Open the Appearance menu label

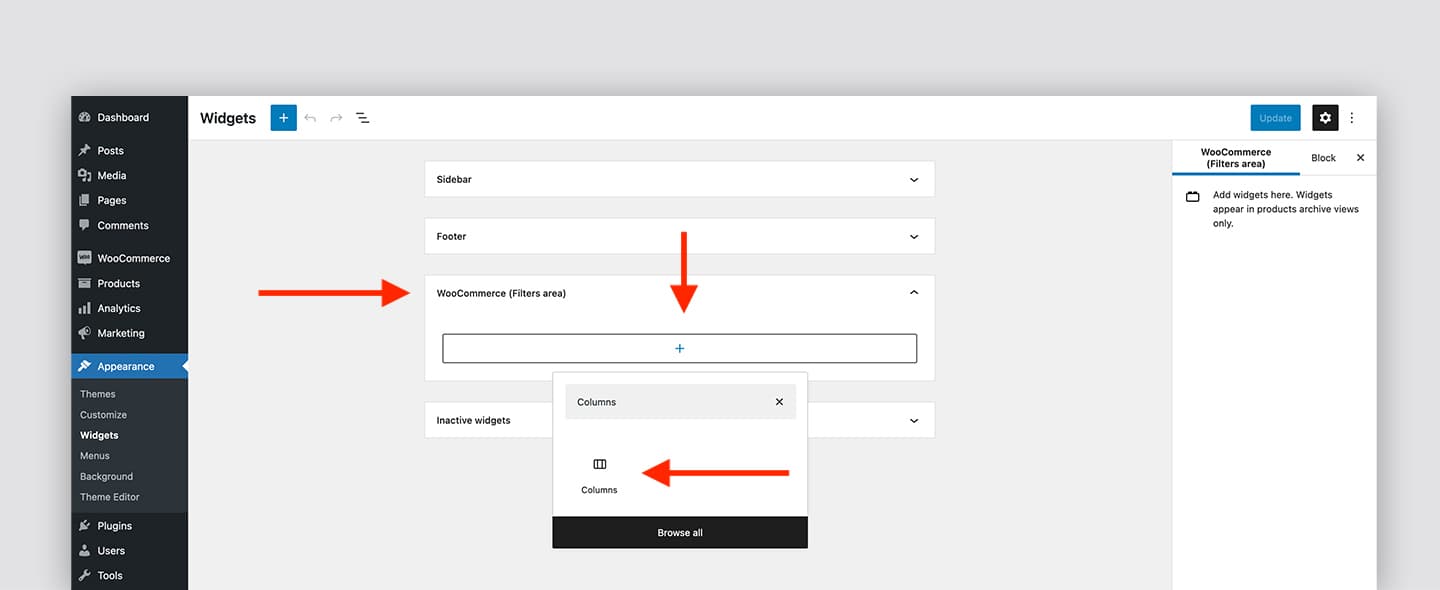coord(126,366)
